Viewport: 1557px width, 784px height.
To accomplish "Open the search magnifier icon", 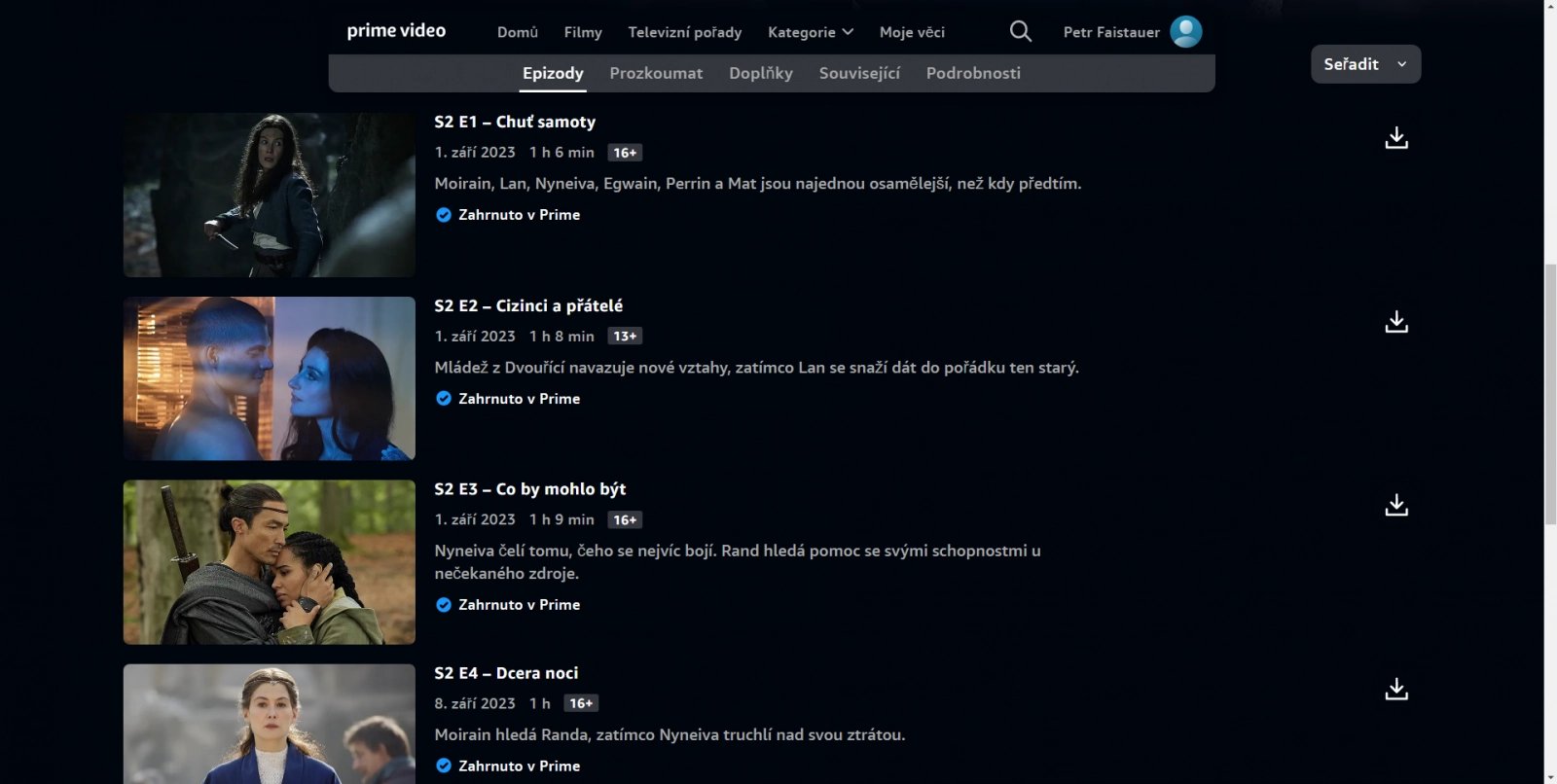I will [1020, 31].
